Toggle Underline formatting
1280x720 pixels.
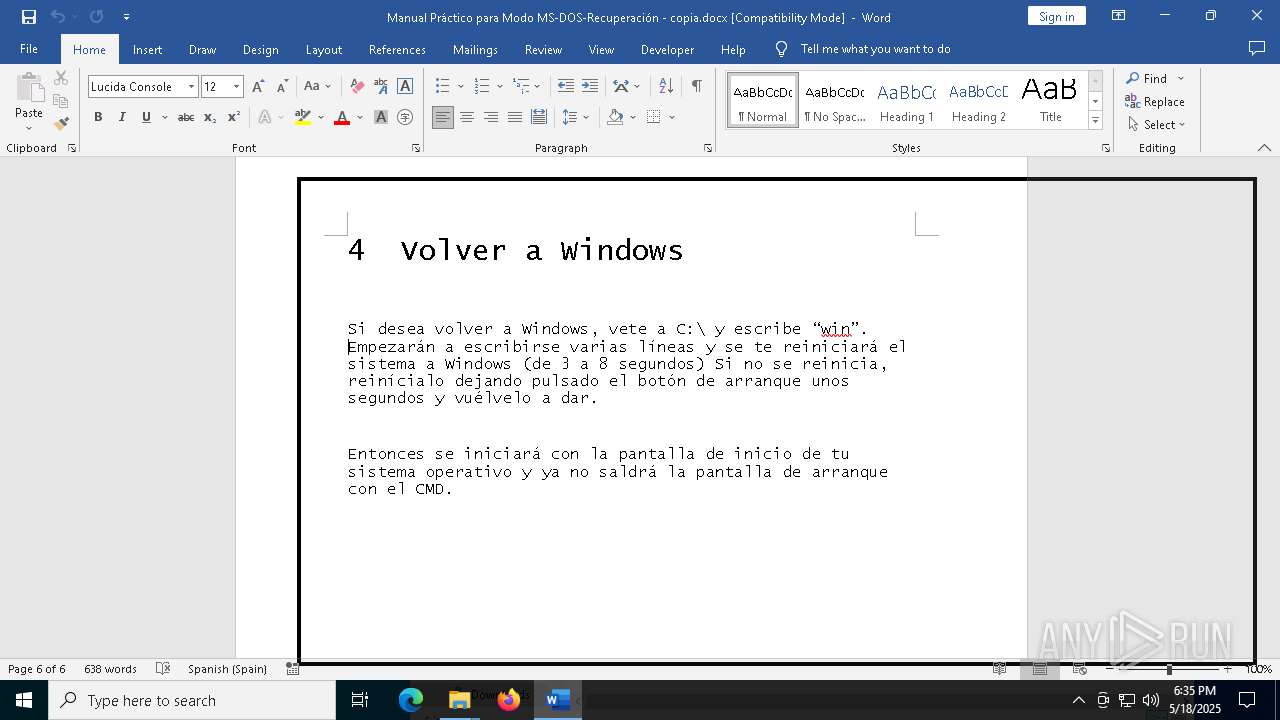146,117
